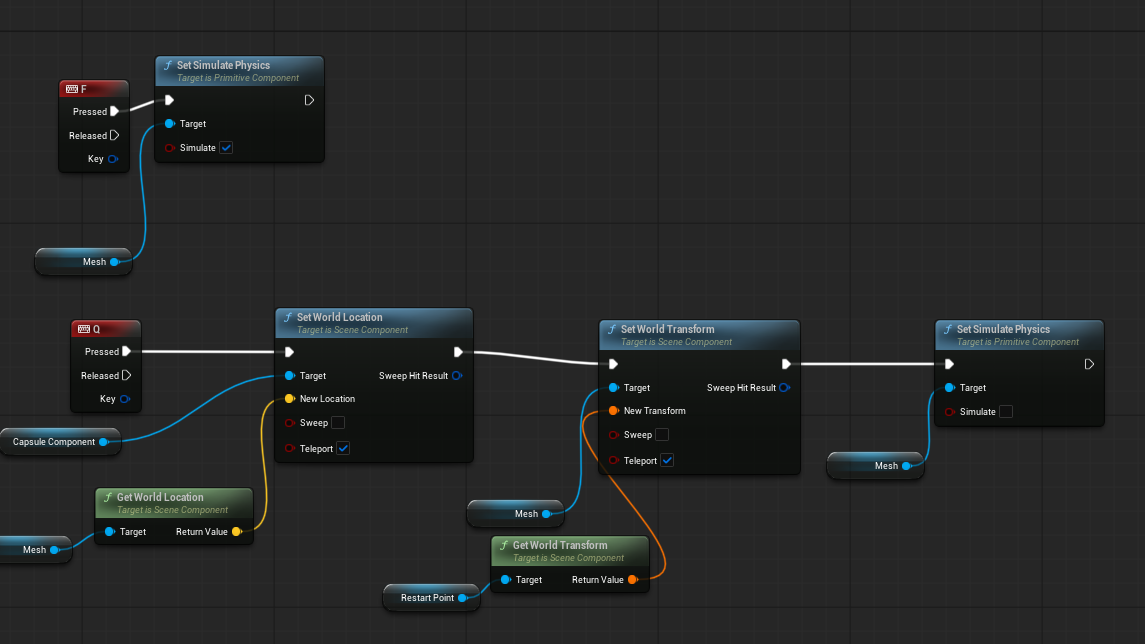This screenshot has height=644, width=1145.
Task: Click Sweep Hit Result pin on Set World Location
Action: coord(457,375)
